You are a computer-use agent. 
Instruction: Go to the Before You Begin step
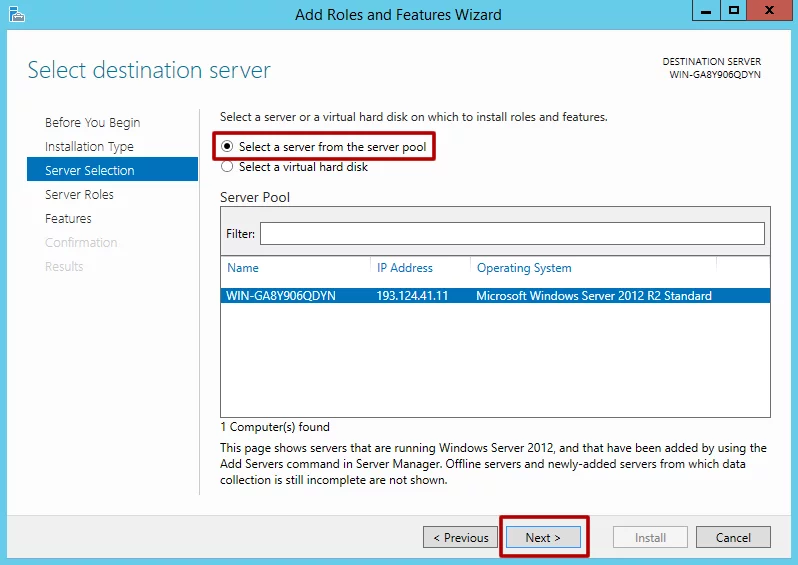(92, 122)
